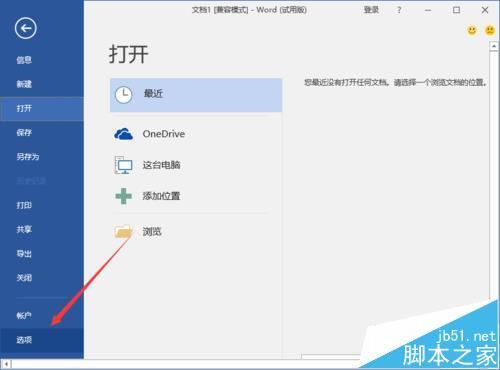500x370 pixels.
Task: Click the smiley face feedback icon
Action: point(472,31)
